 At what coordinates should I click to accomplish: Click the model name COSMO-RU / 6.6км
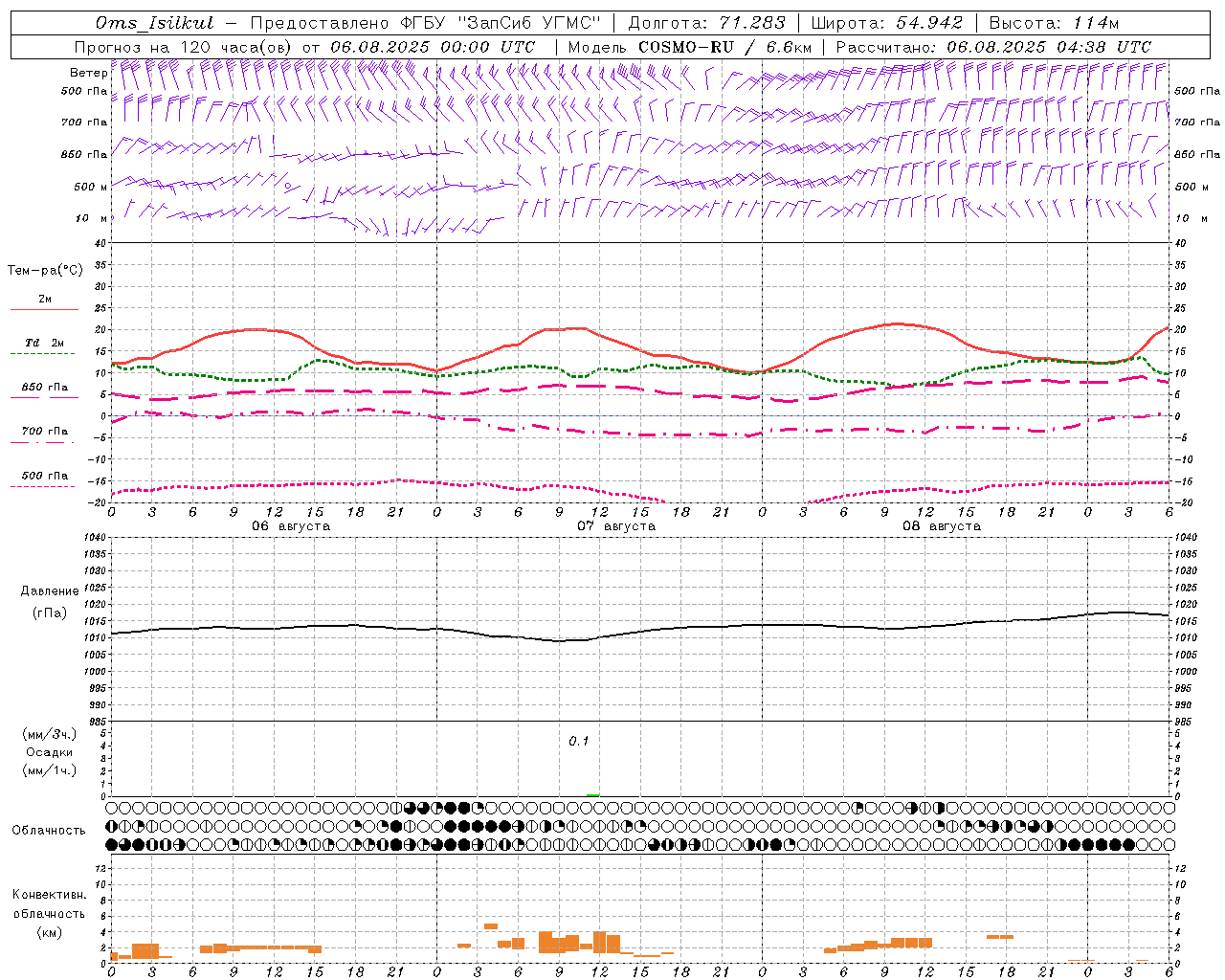(x=724, y=47)
